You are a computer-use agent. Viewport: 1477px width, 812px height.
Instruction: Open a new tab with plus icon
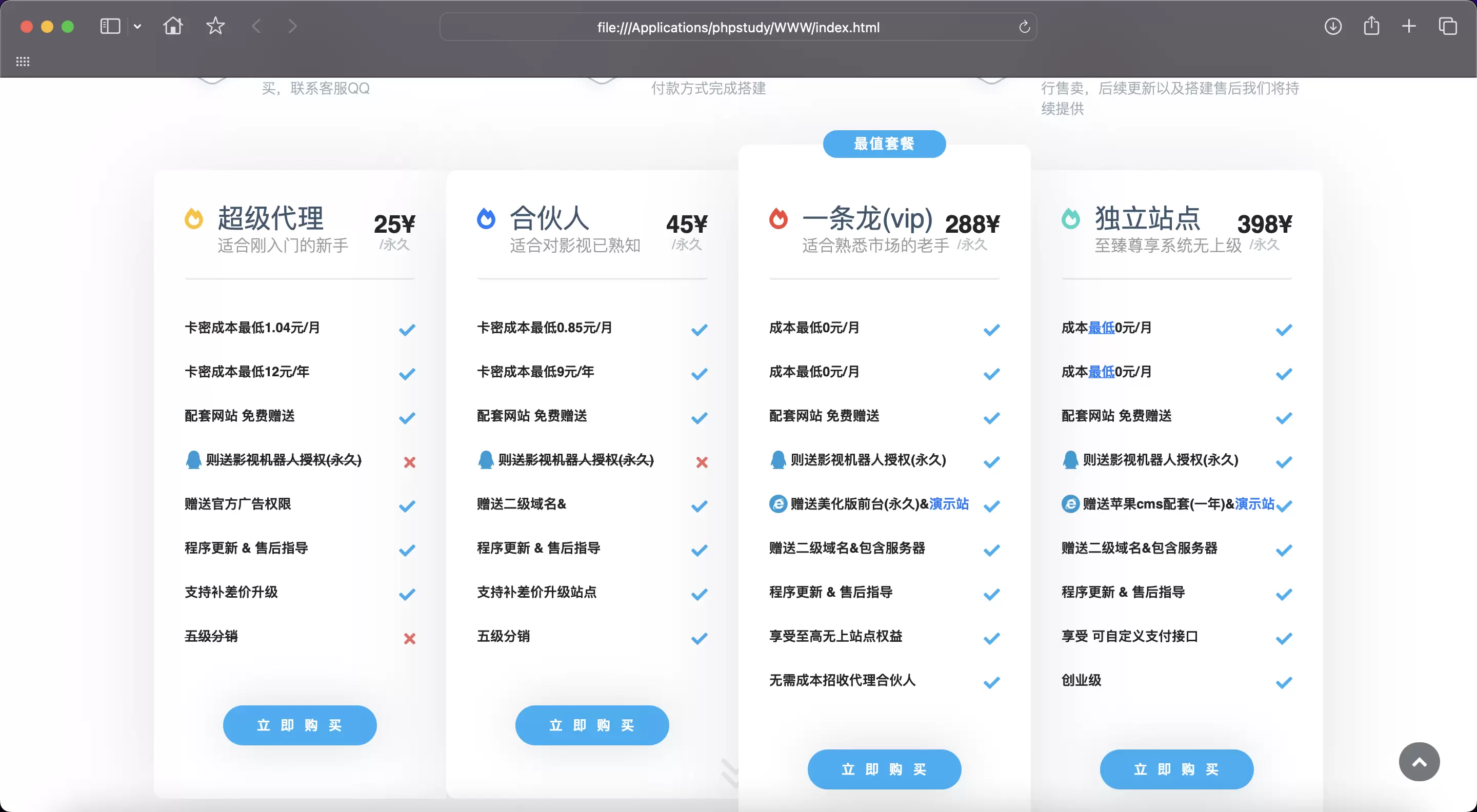tap(1409, 26)
